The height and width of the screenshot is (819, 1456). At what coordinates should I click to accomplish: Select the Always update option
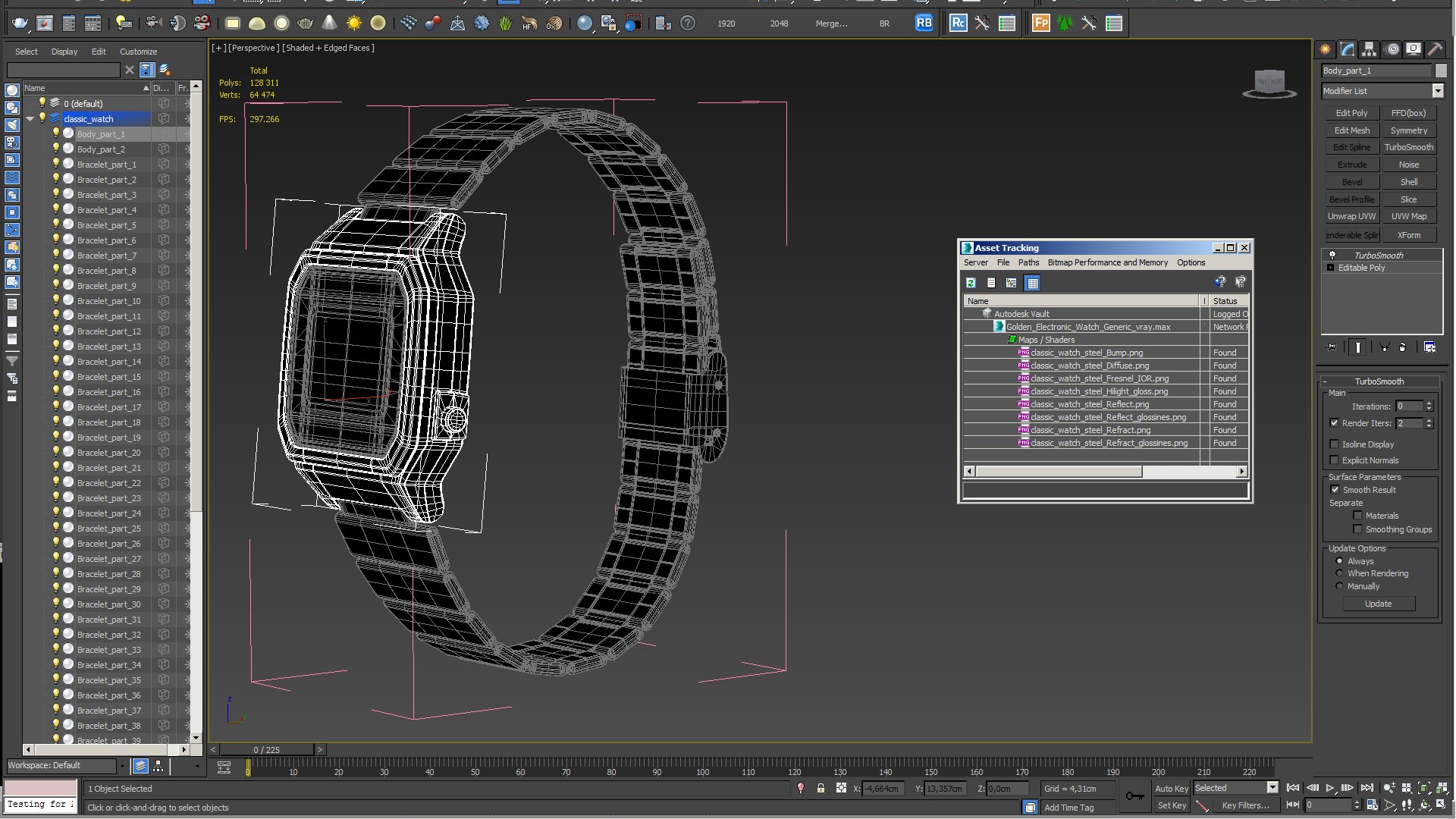[1339, 561]
